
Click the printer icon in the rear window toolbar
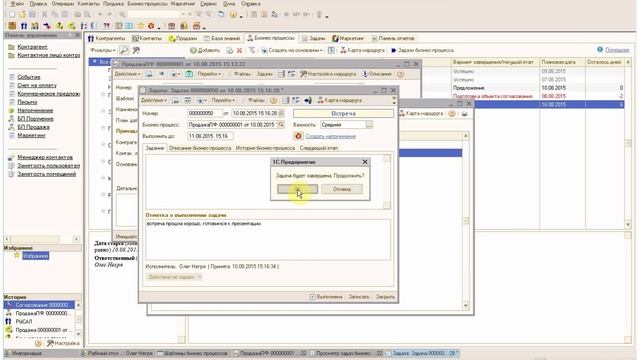(x=464, y=113)
